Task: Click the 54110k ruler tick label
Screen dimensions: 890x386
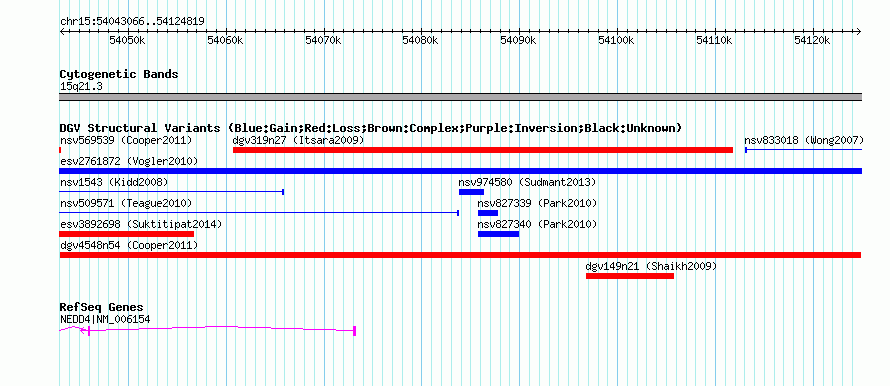Action: (x=715, y=40)
